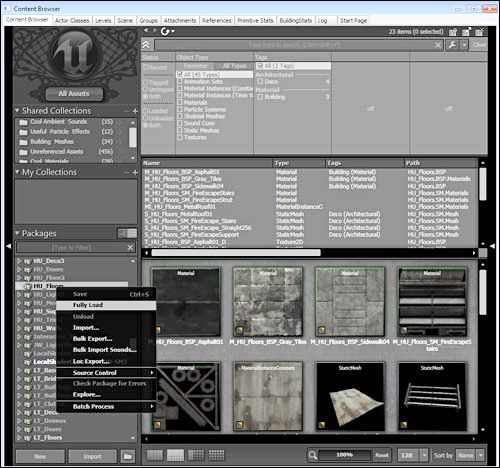Enable the Static Meshes type filter
Image resolution: width=500 pixels, height=468 pixels.
pos(180,130)
